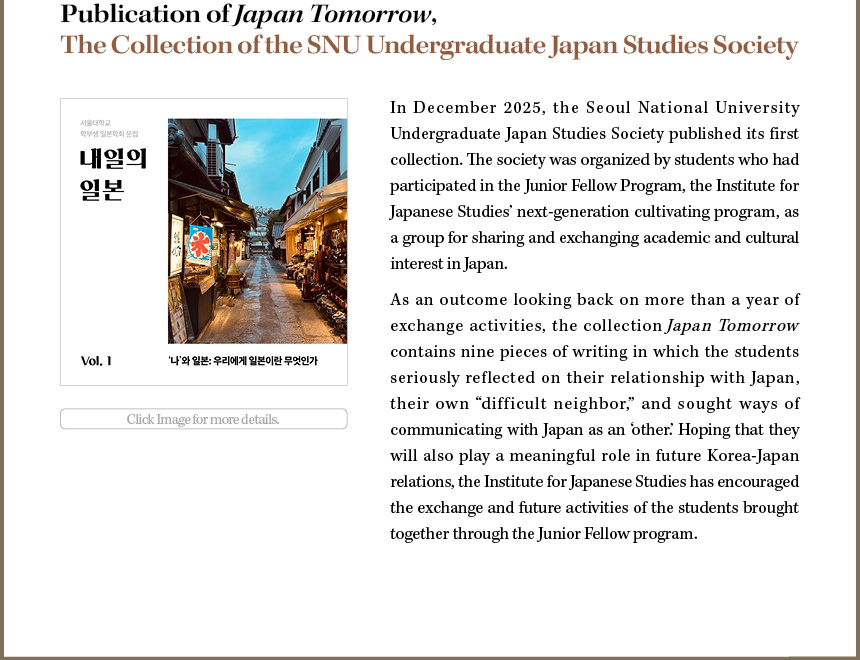The image size is (860, 660).
Task: Click the street photograph on the book cover
Action: (x=257, y=231)
